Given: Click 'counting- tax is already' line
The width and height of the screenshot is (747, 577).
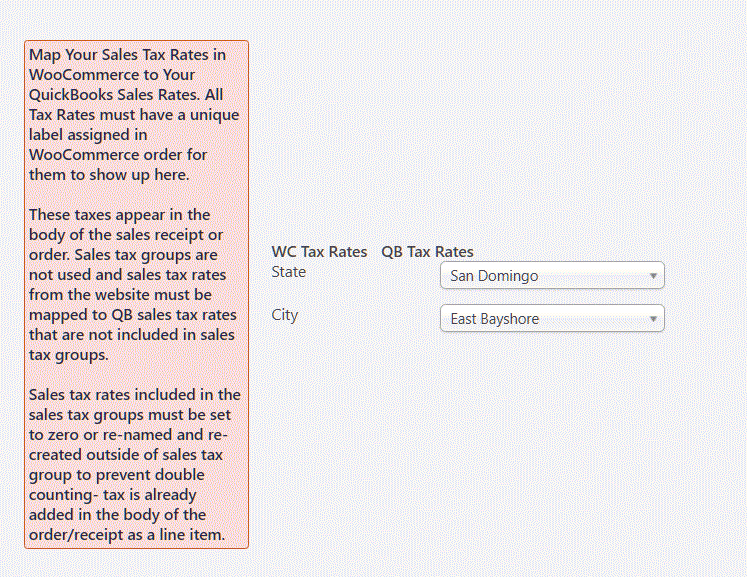Looking at the screenshot, I should 112,495.
